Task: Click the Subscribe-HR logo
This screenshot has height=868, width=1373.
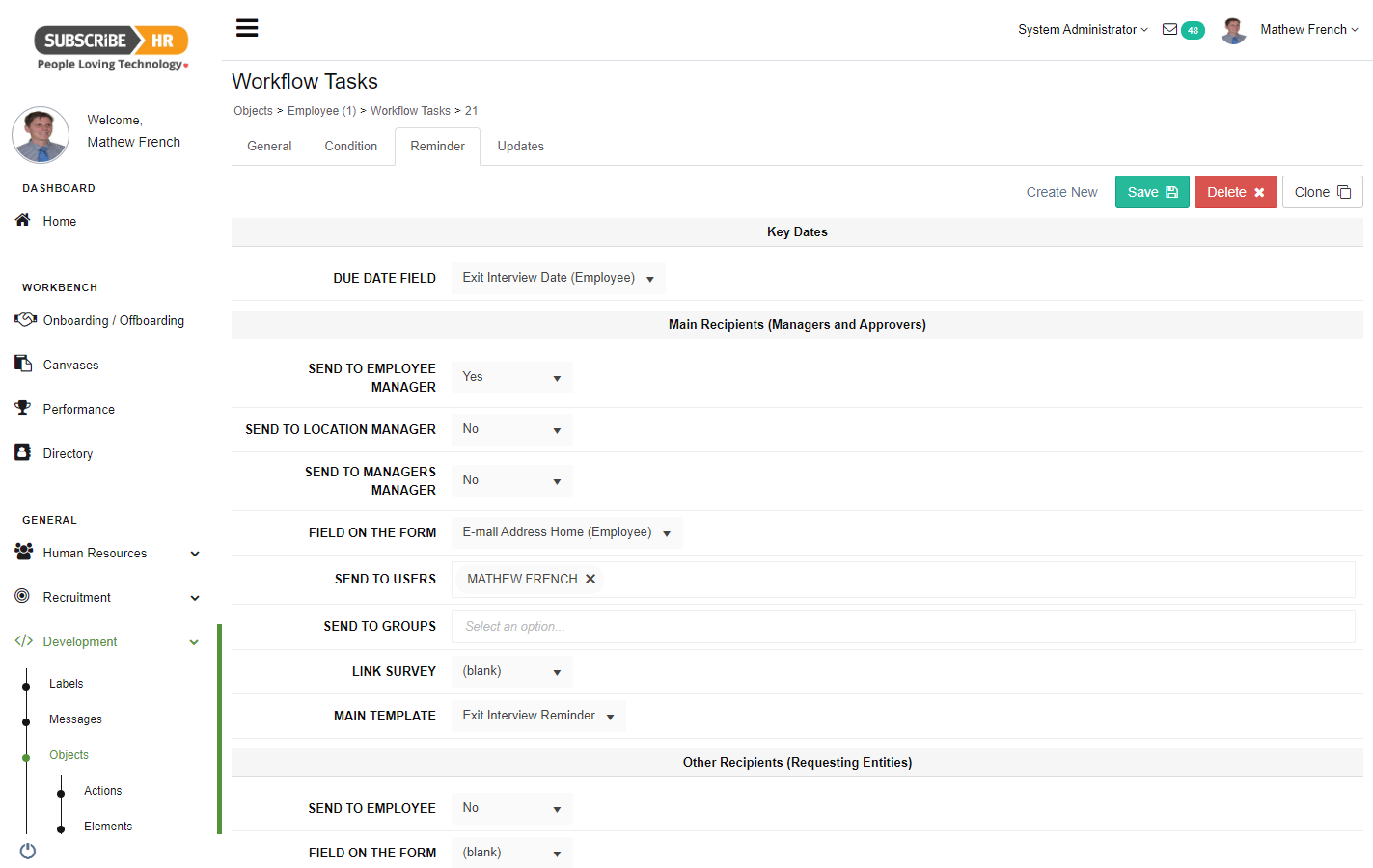Action: (109, 42)
